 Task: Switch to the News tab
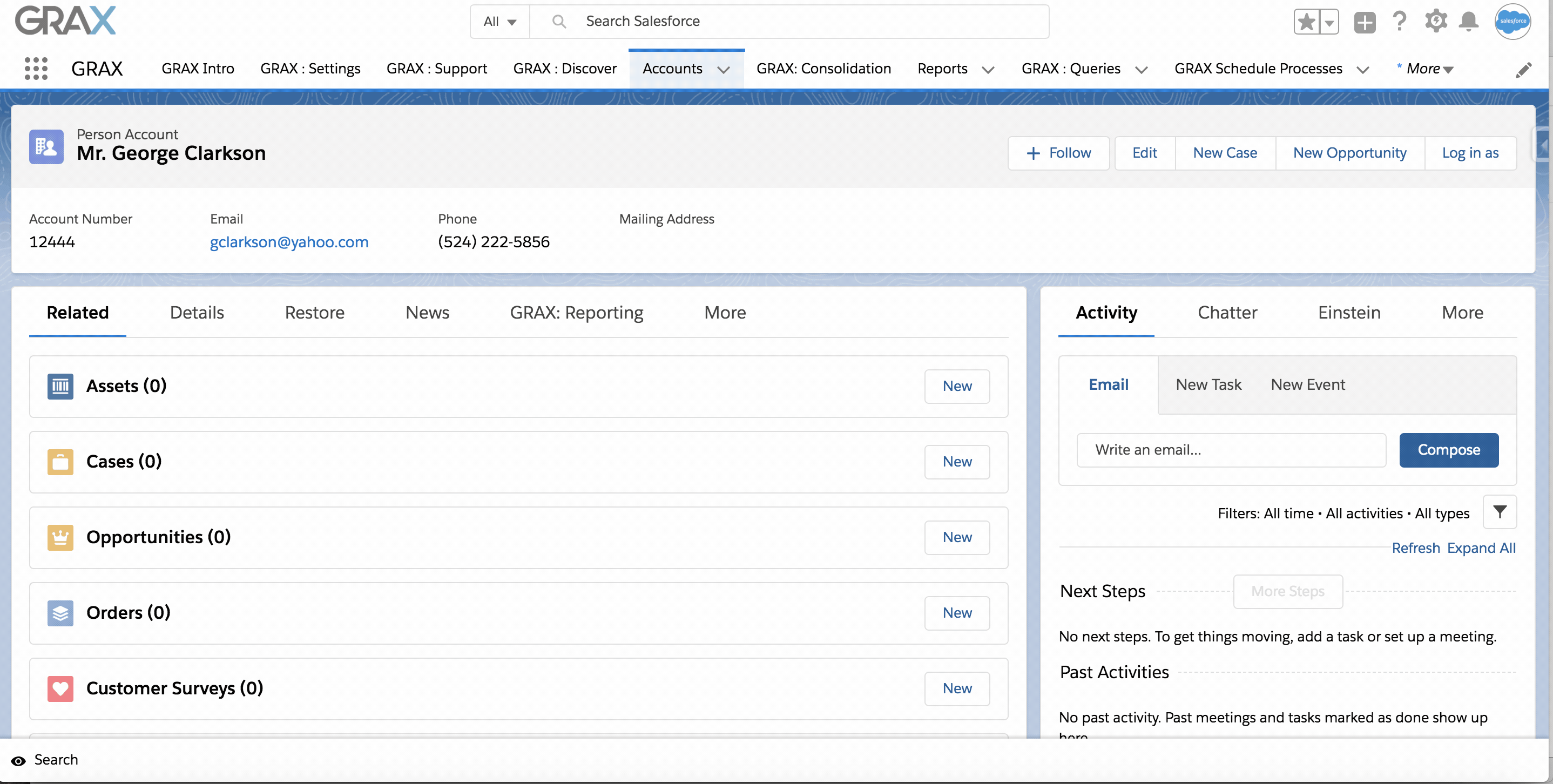[x=427, y=313]
